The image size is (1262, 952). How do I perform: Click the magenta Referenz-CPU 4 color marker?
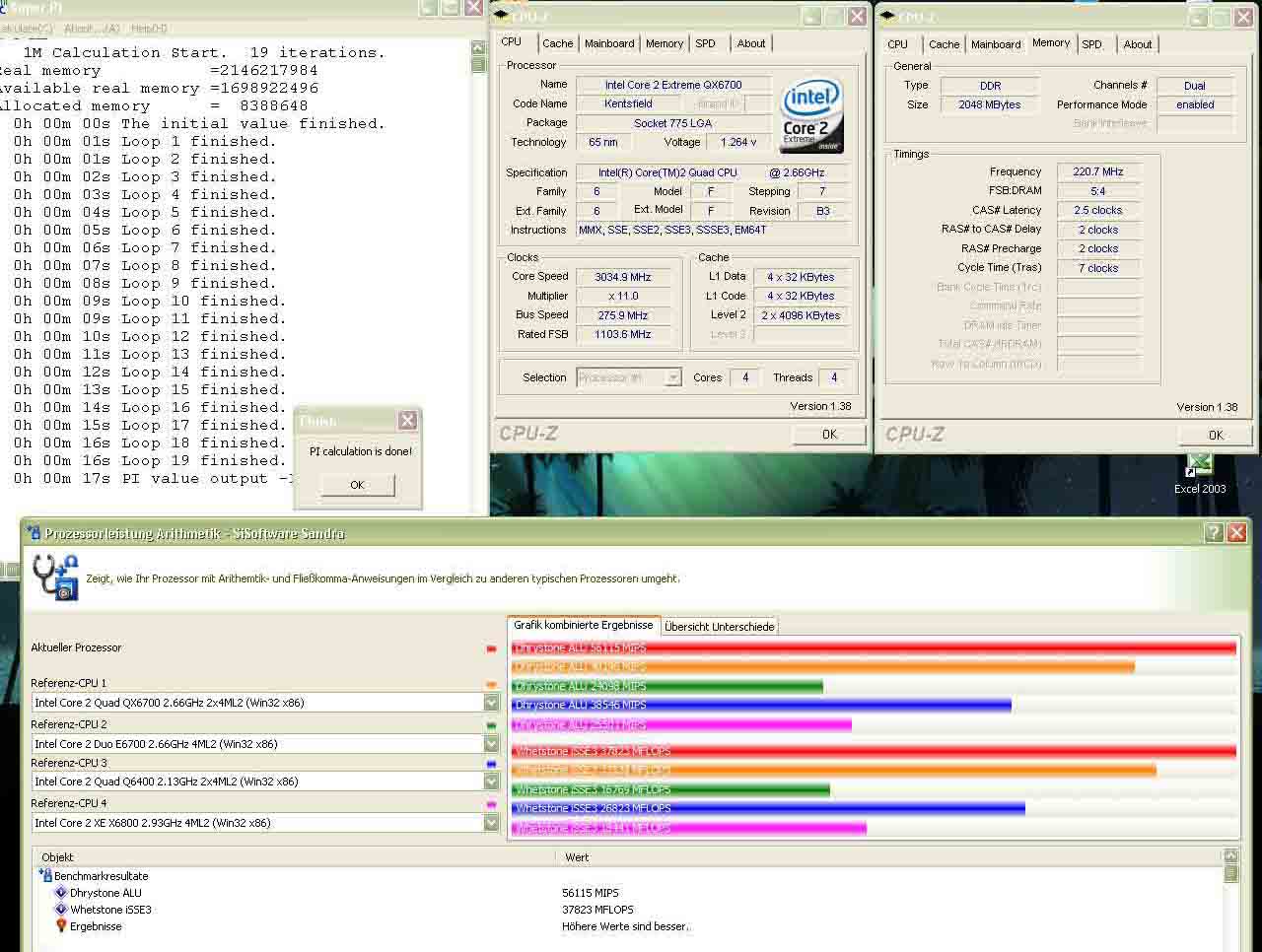[491, 804]
